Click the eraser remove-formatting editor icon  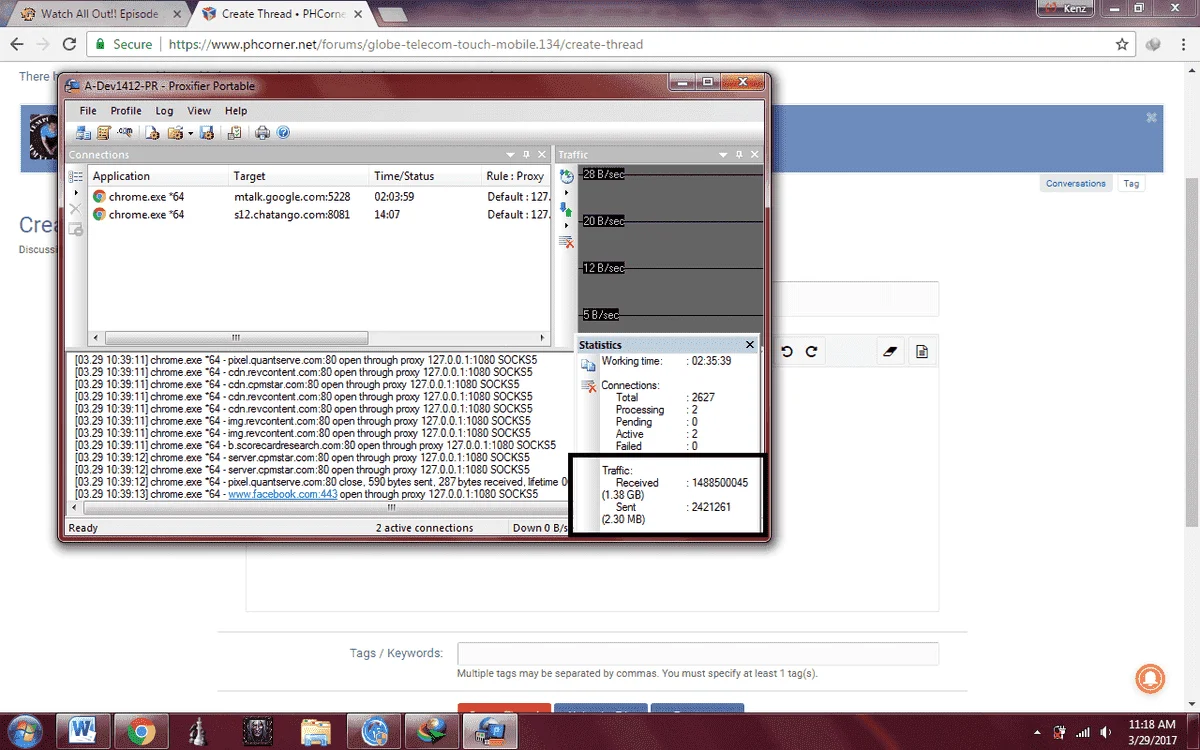889,352
